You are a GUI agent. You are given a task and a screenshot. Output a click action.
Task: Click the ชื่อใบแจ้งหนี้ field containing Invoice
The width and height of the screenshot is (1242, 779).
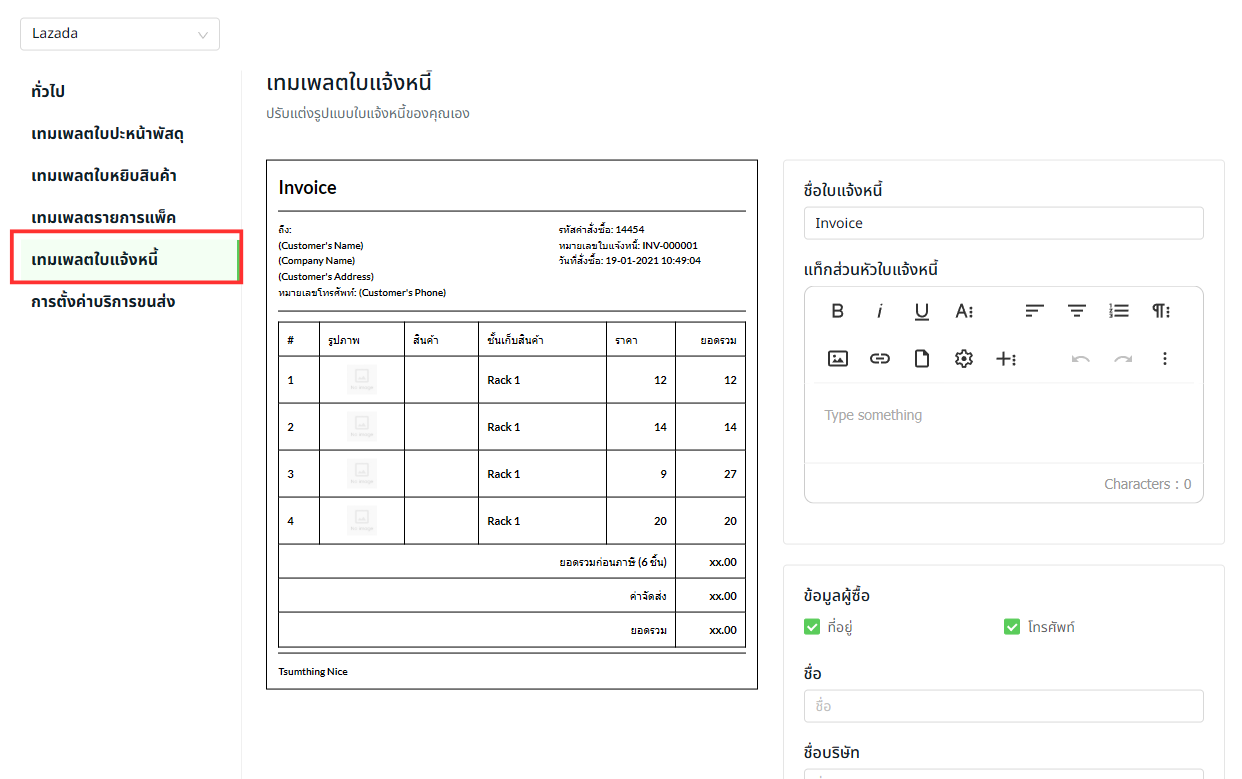[1003, 223]
